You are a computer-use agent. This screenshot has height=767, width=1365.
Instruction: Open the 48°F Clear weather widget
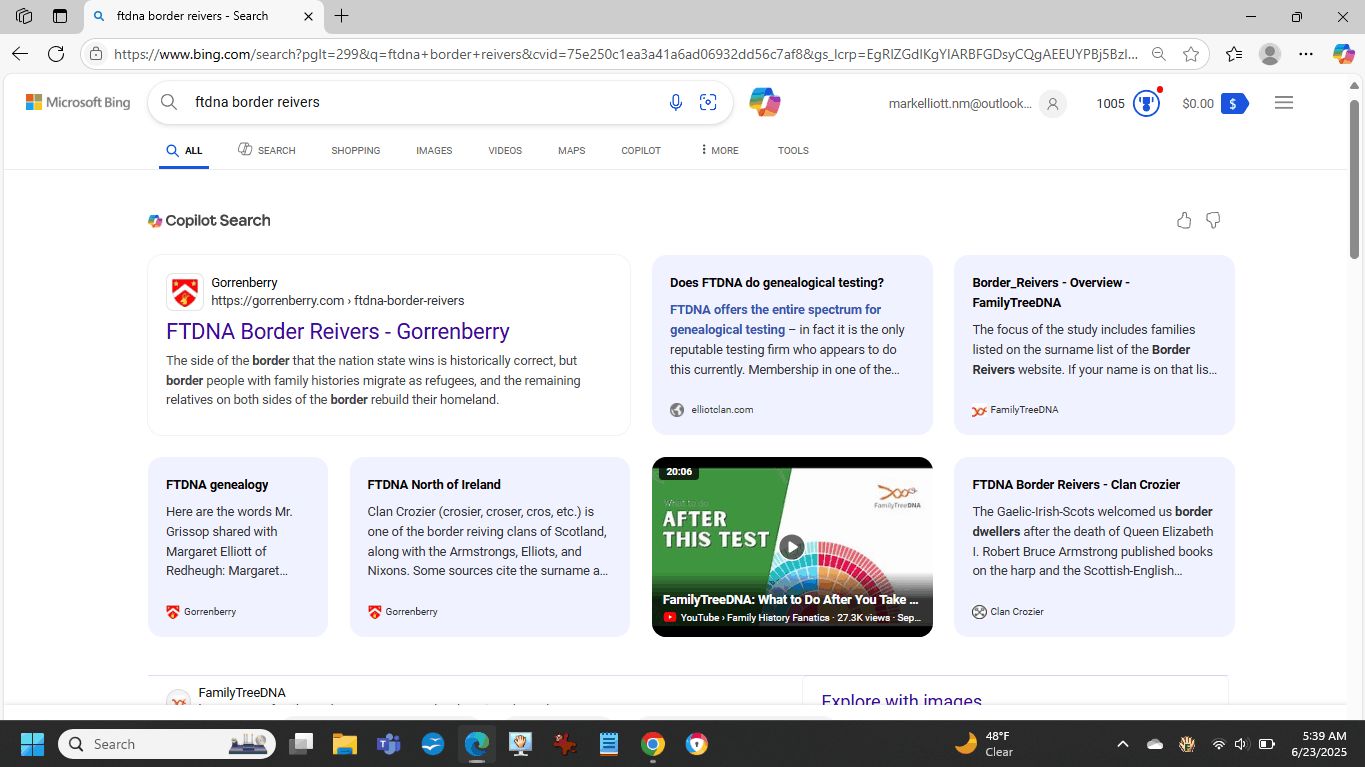tap(984, 744)
